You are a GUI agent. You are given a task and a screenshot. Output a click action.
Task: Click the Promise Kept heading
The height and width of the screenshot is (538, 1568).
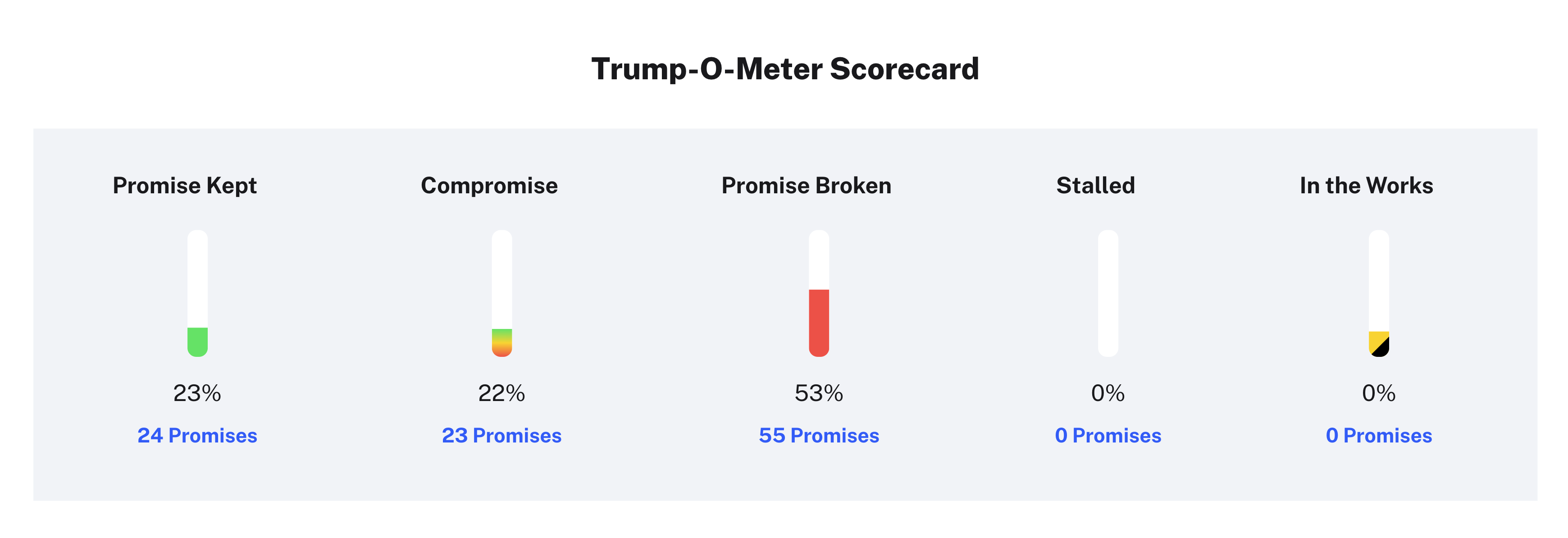tap(184, 186)
